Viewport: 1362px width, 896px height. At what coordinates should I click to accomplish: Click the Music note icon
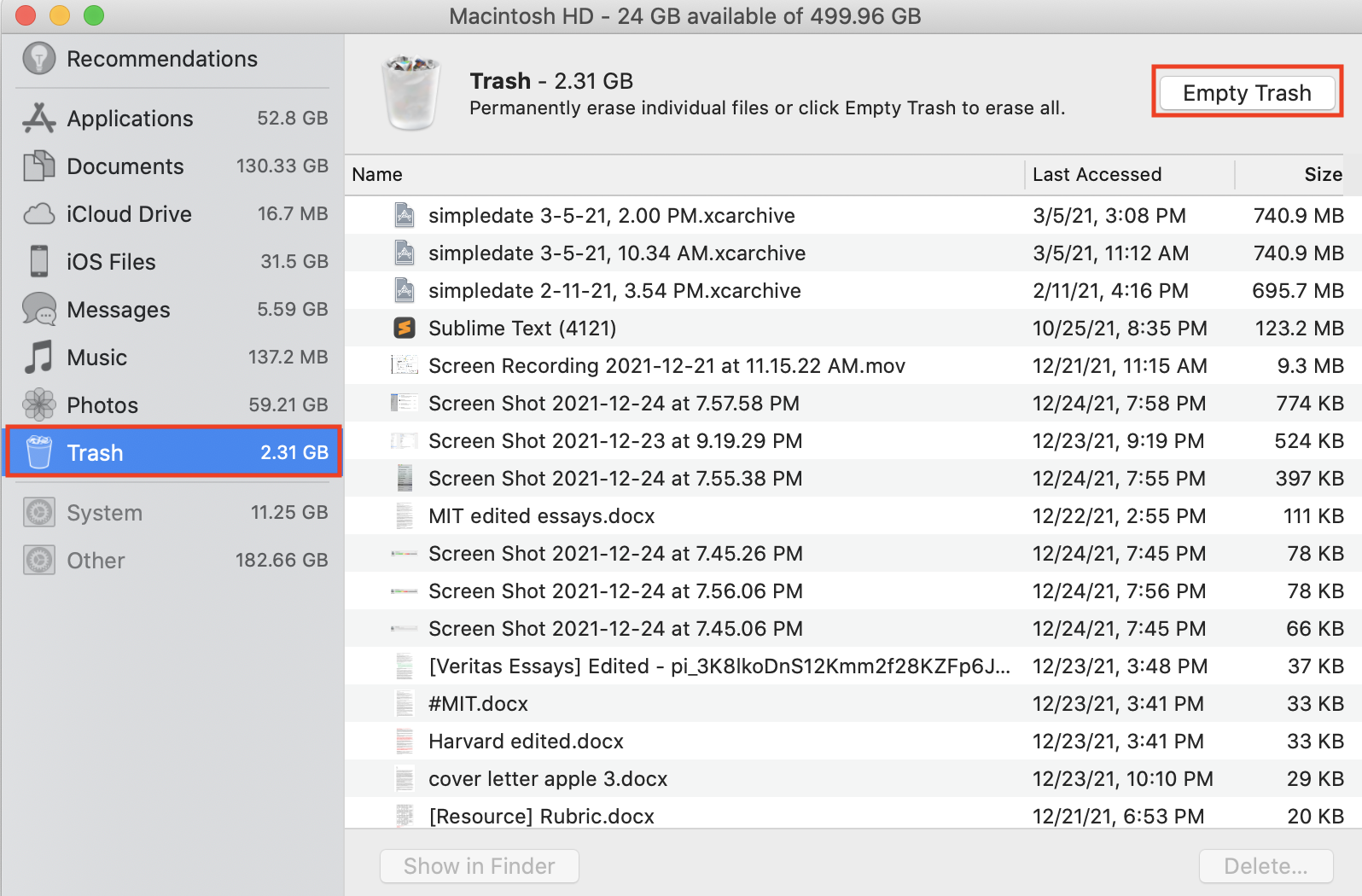click(39, 357)
